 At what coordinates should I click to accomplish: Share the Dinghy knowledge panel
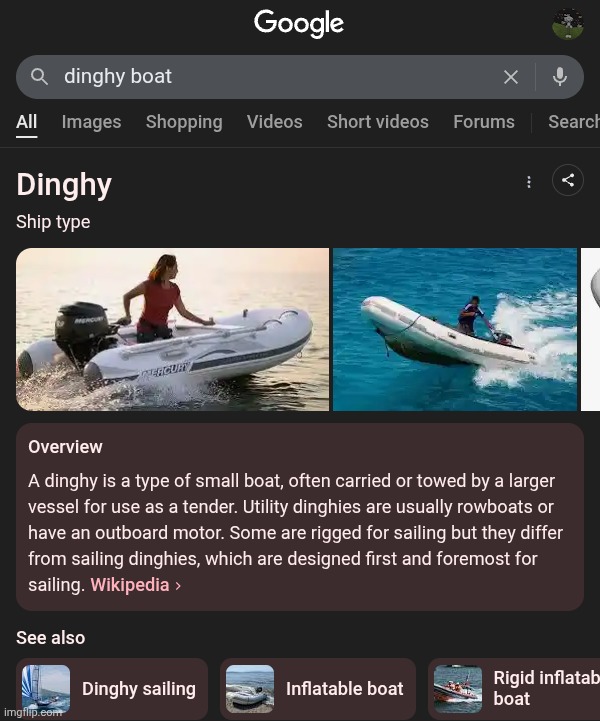coord(568,180)
